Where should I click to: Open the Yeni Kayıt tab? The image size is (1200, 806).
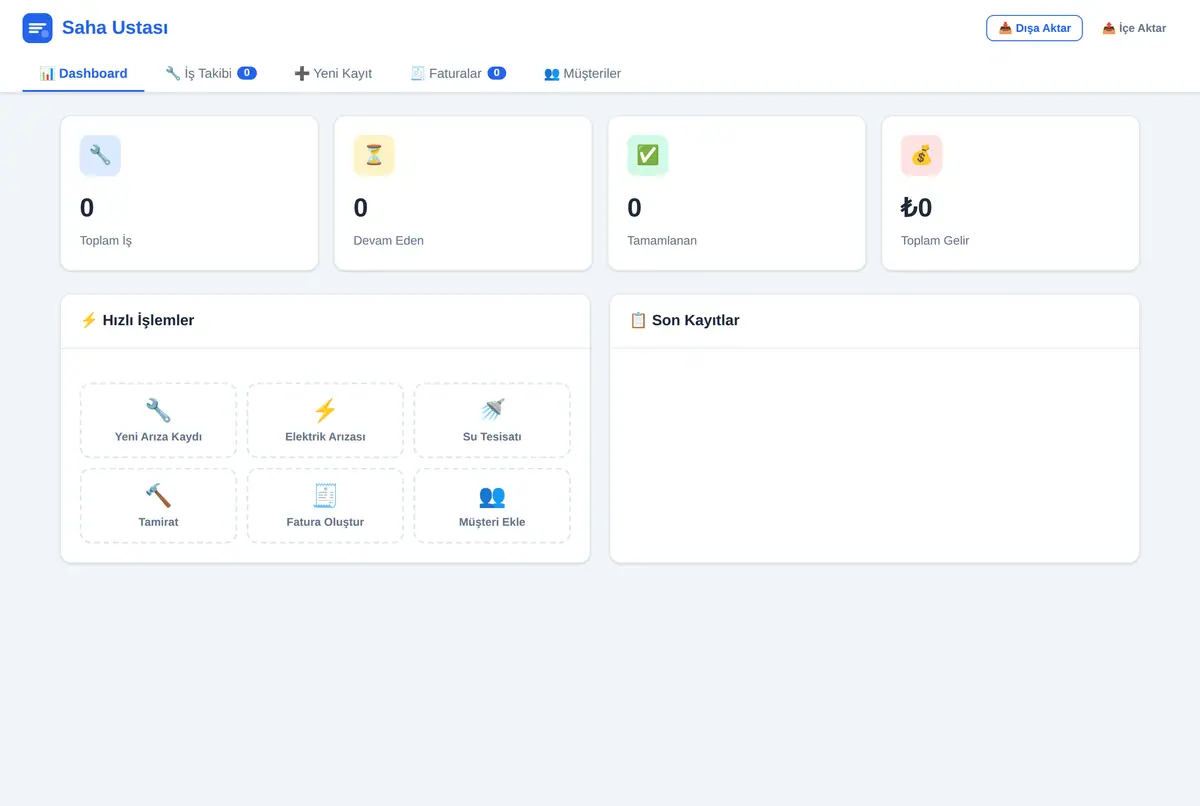(333, 73)
